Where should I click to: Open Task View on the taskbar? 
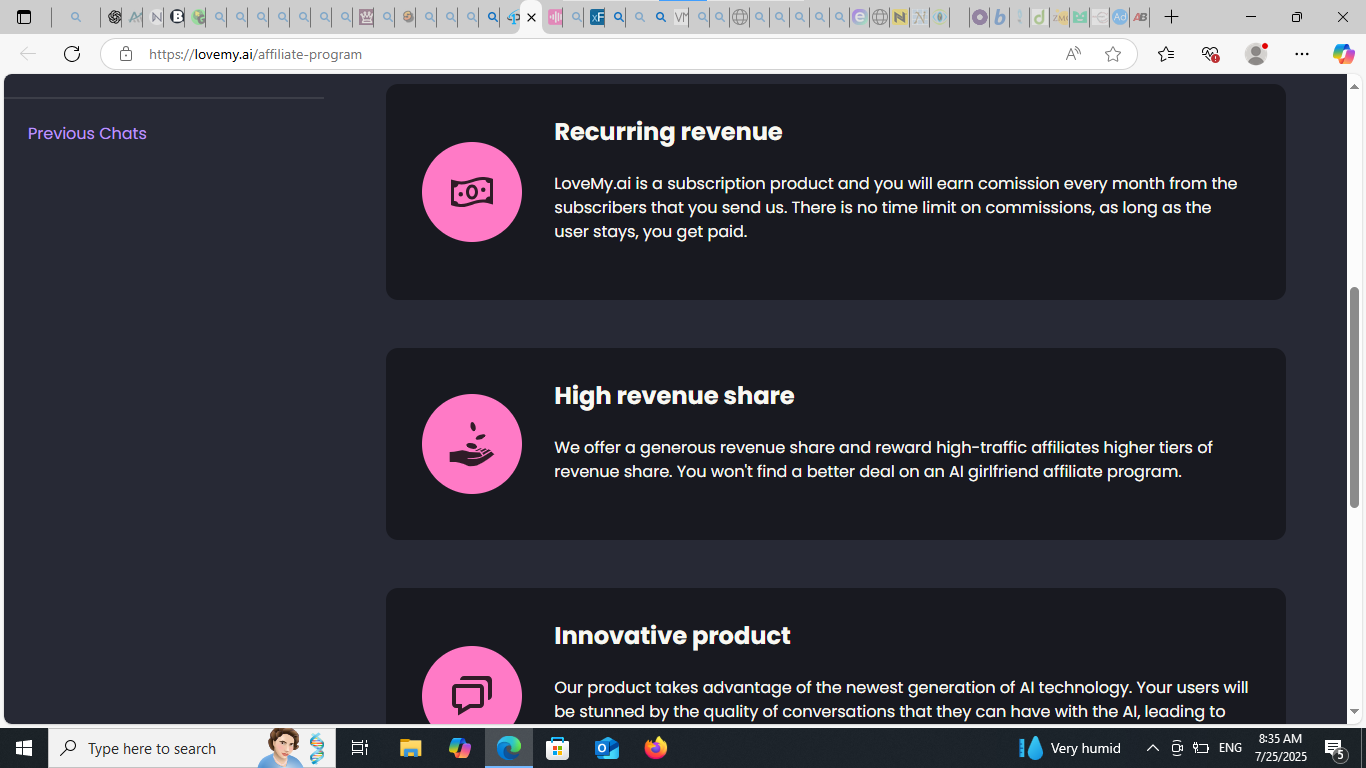tap(360, 748)
